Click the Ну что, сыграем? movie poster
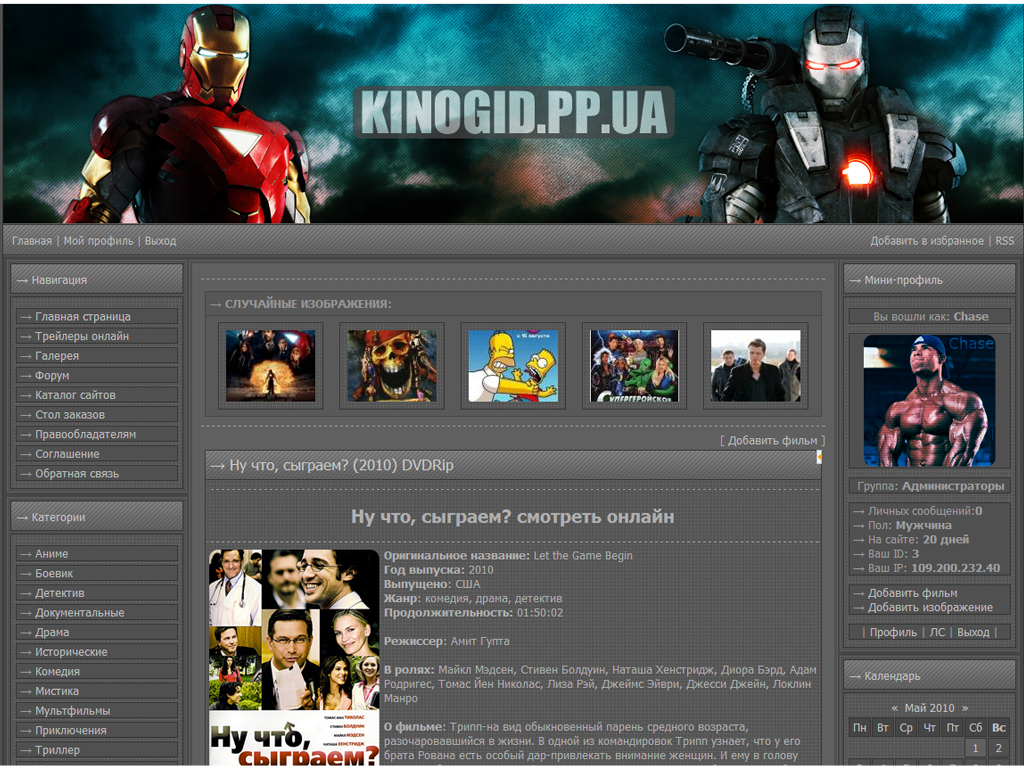The width and height of the screenshot is (1024, 768). (x=294, y=657)
